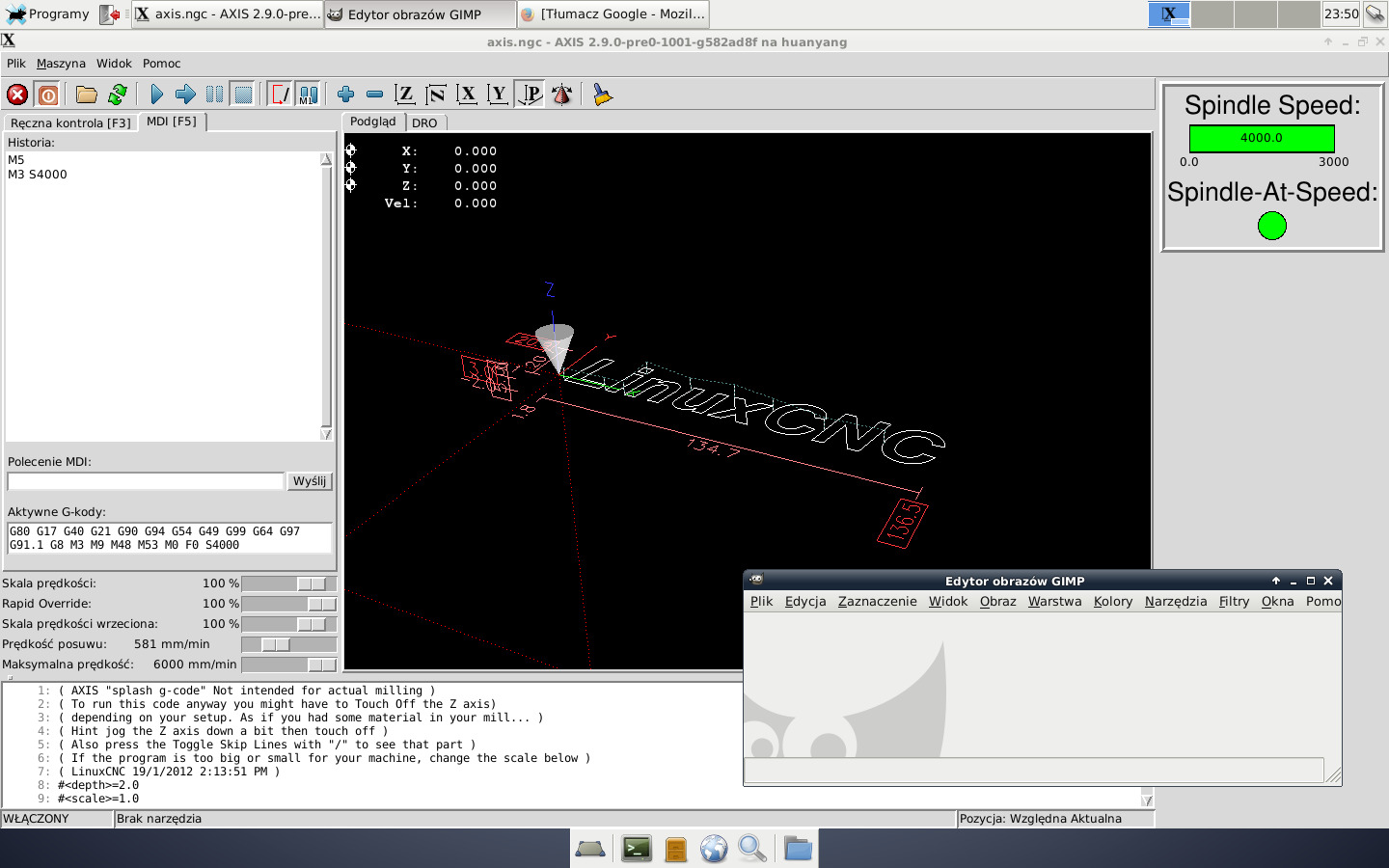Switch to front view Y

pyautogui.click(x=498, y=95)
